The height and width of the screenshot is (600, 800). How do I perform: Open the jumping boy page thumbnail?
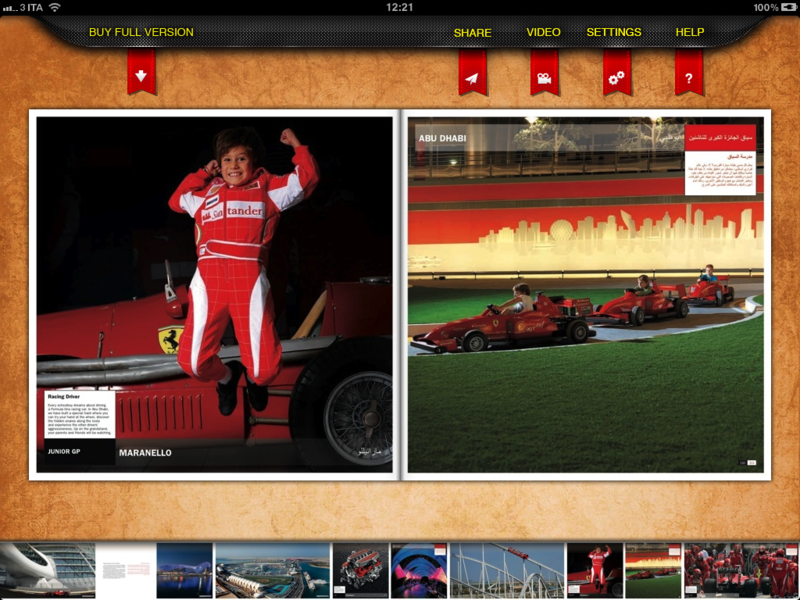(595, 570)
